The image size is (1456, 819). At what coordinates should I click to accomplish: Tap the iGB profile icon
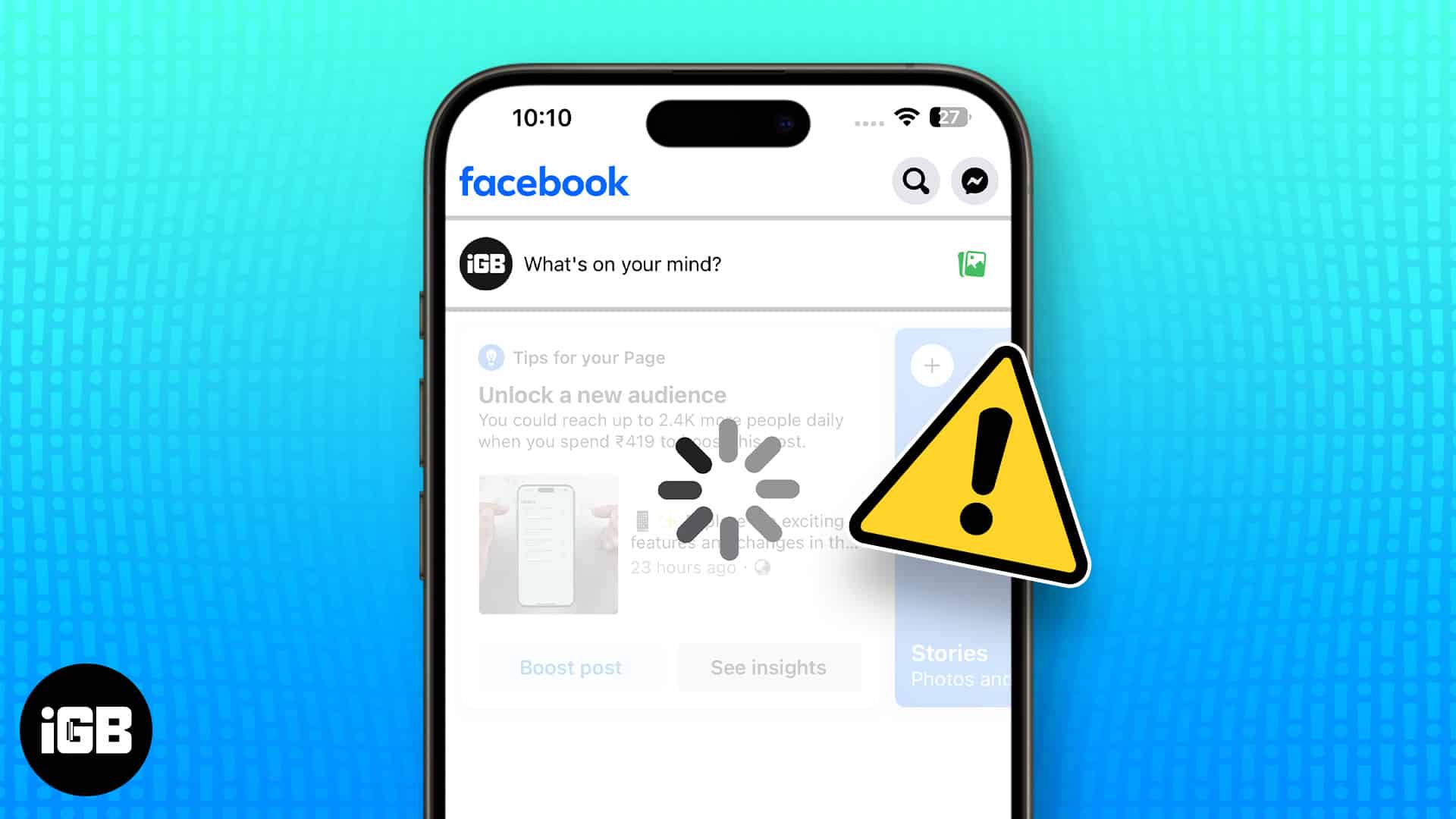[x=483, y=264]
